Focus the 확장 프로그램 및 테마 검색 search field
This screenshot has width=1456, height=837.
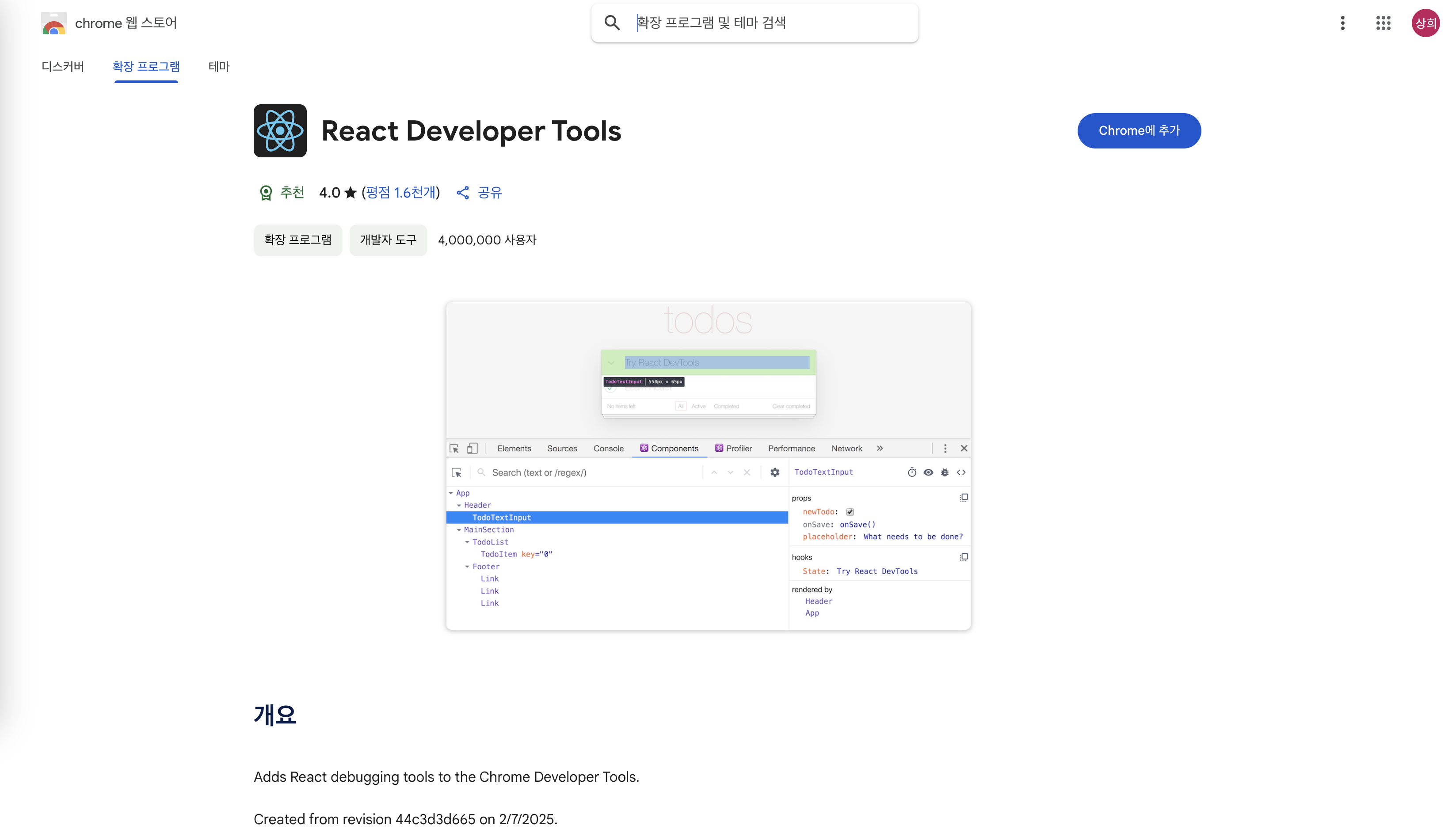click(x=754, y=23)
